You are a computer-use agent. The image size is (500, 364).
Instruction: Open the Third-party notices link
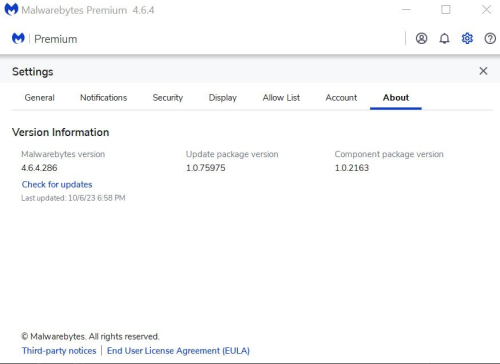tap(59, 351)
